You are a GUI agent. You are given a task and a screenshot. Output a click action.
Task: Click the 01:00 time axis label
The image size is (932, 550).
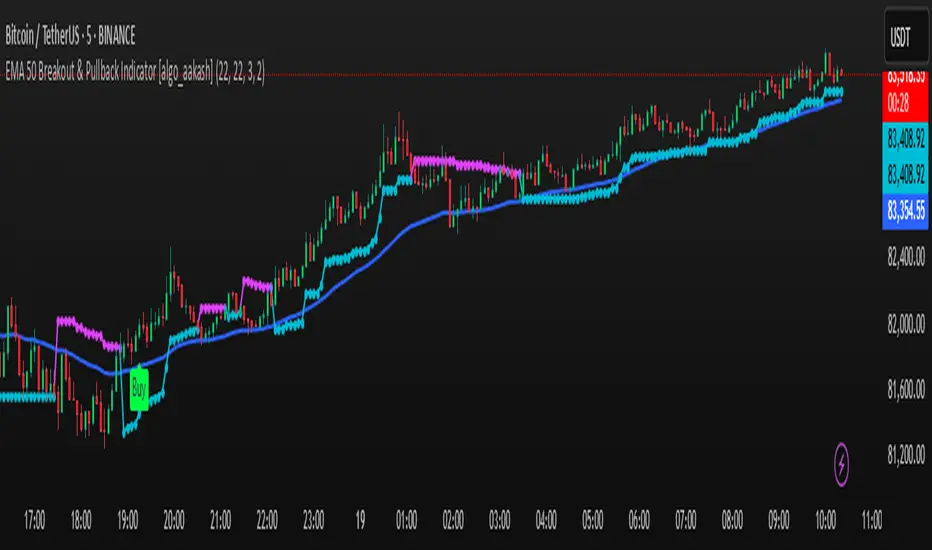(x=407, y=520)
